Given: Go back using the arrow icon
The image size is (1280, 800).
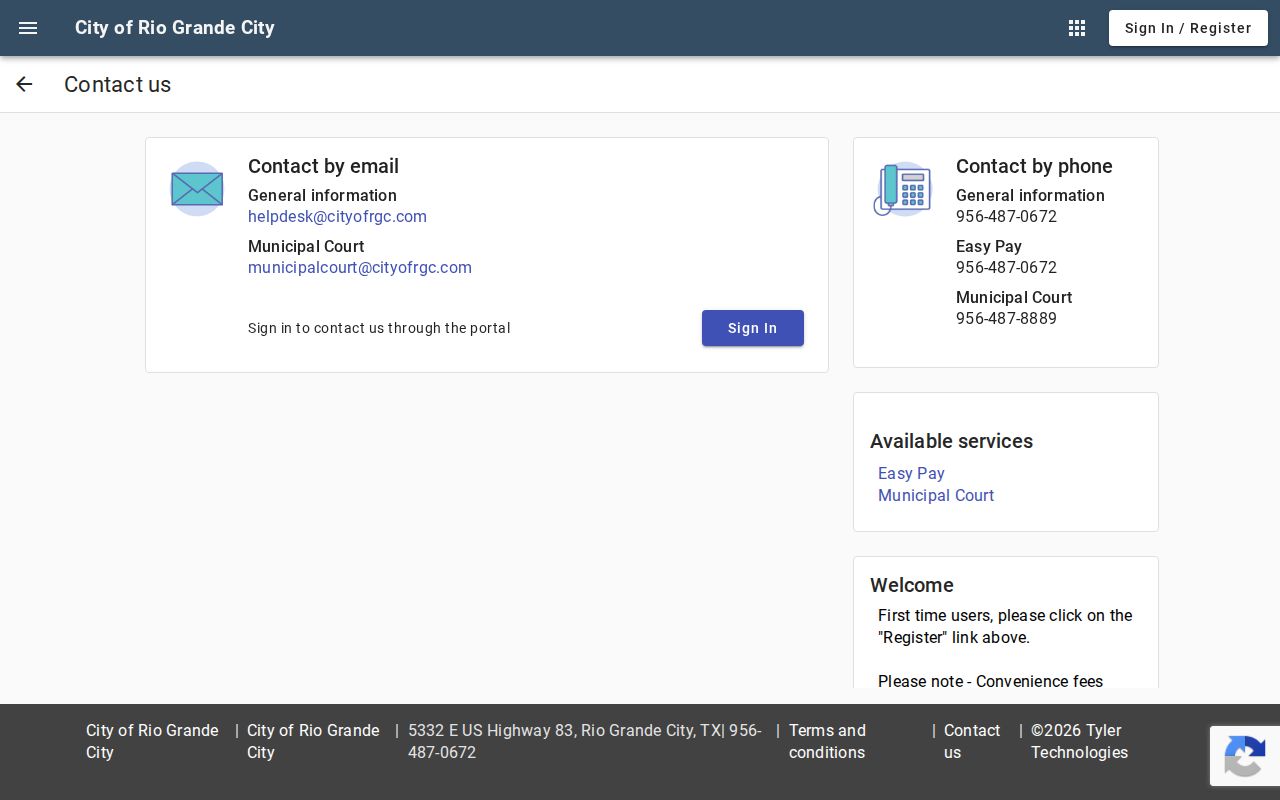Looking at the screenshot, I should [x=24, y=84].
